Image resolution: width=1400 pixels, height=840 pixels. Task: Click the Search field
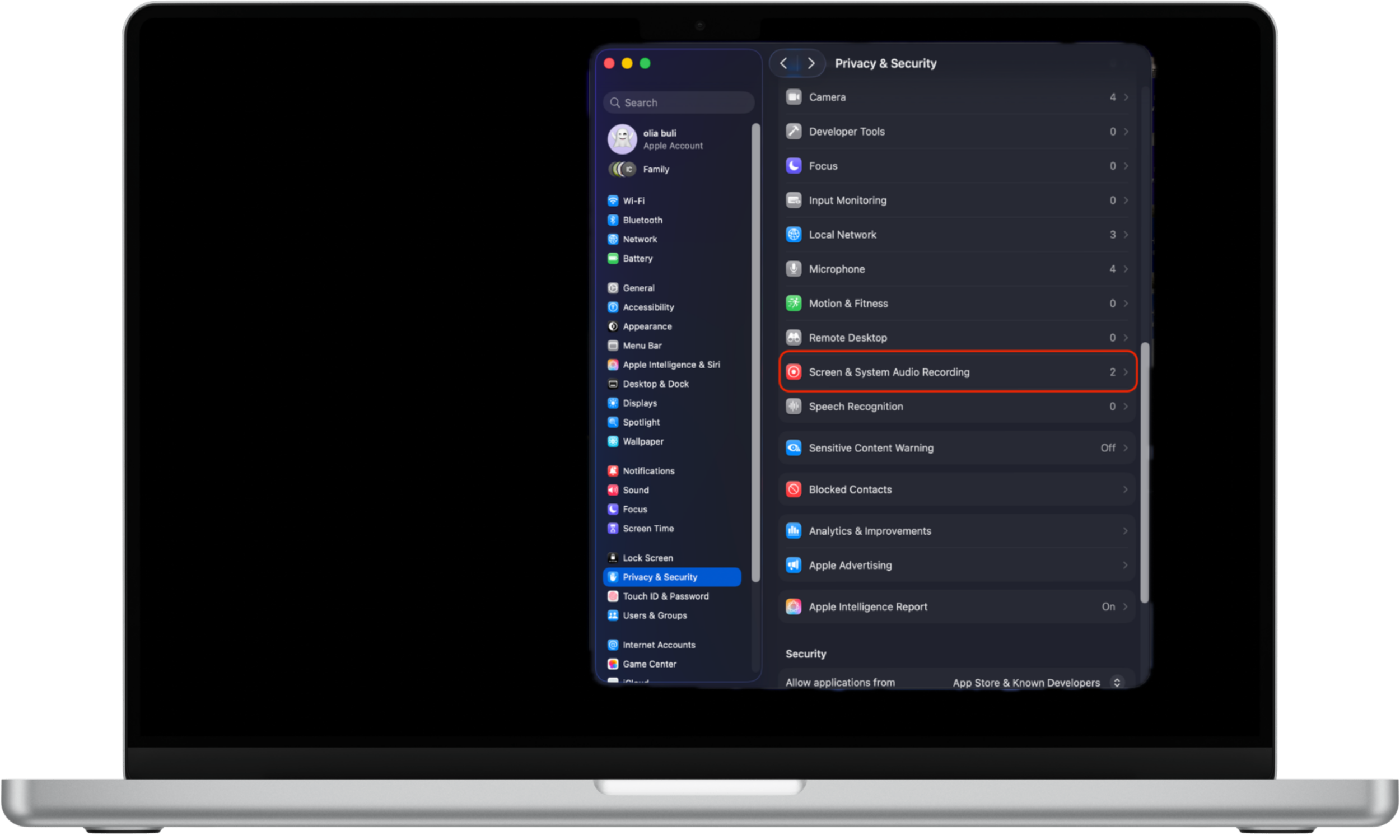[x=678, y=102]
